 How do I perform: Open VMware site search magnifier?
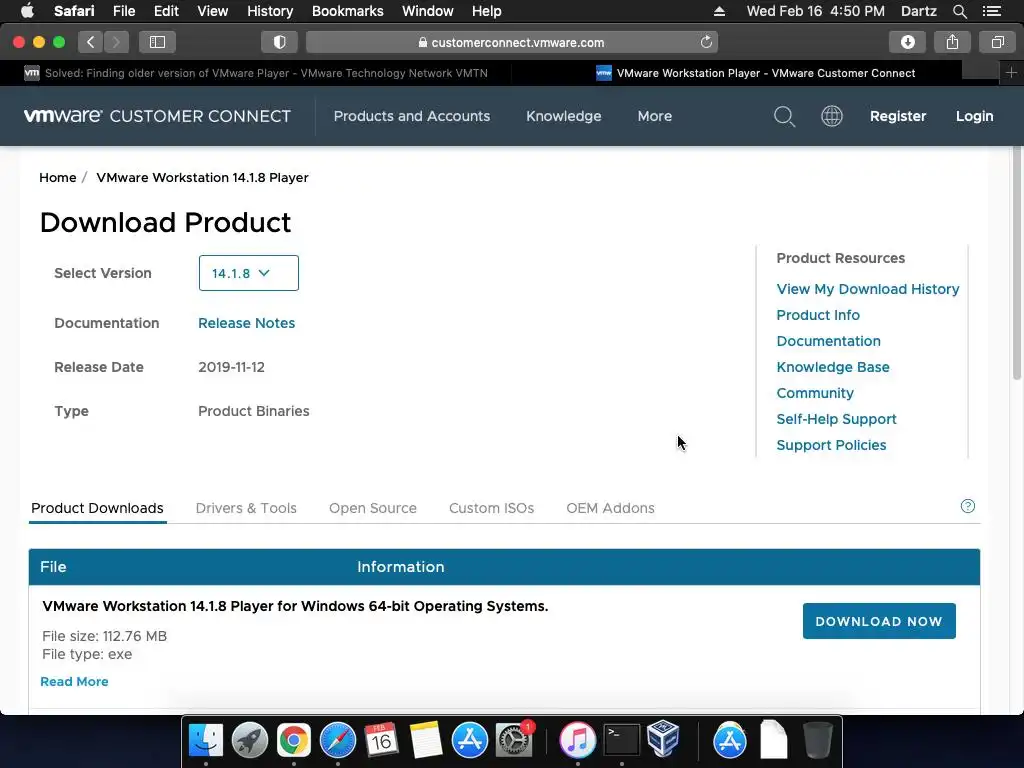click(x=784, y=116)
